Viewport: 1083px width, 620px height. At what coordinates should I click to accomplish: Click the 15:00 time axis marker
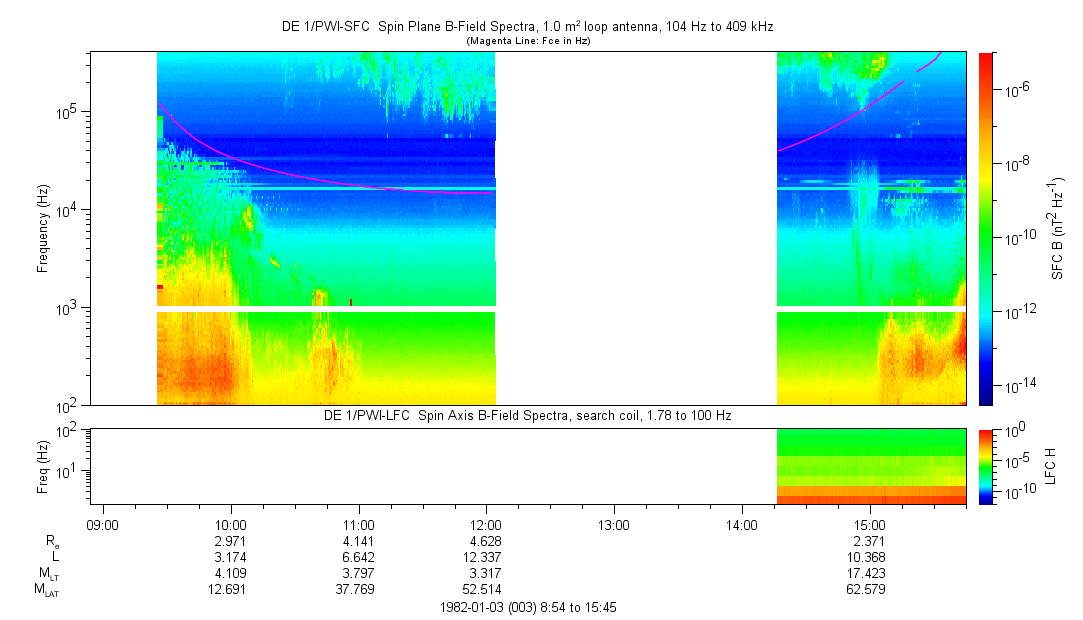click(x=869, y=524)
